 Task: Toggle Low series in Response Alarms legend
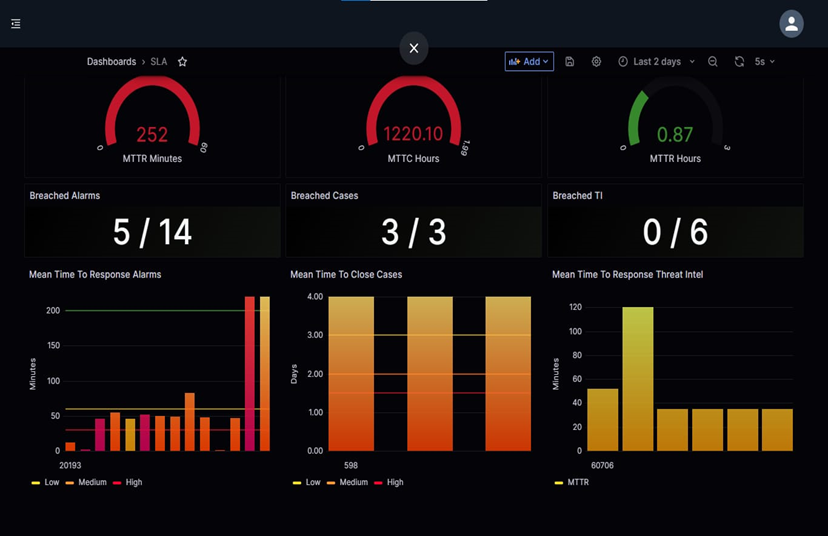pyautogui.click(x=46, y=482)
